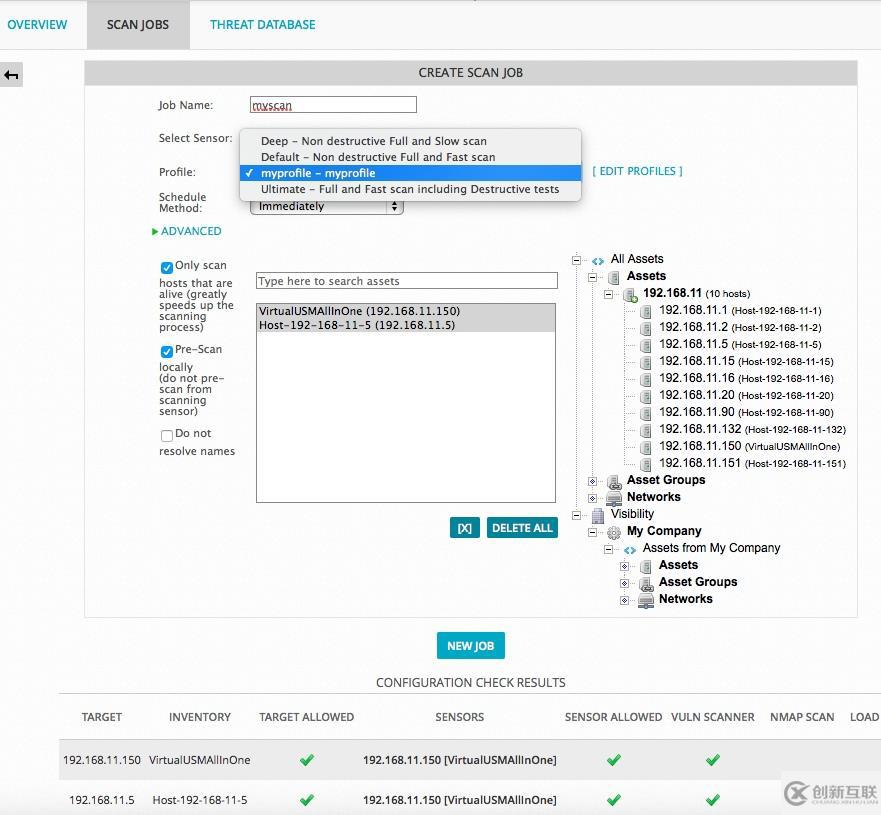The image size is (881, 815).
Task: Collapse the My Company tree node
Action: [592, 532]
